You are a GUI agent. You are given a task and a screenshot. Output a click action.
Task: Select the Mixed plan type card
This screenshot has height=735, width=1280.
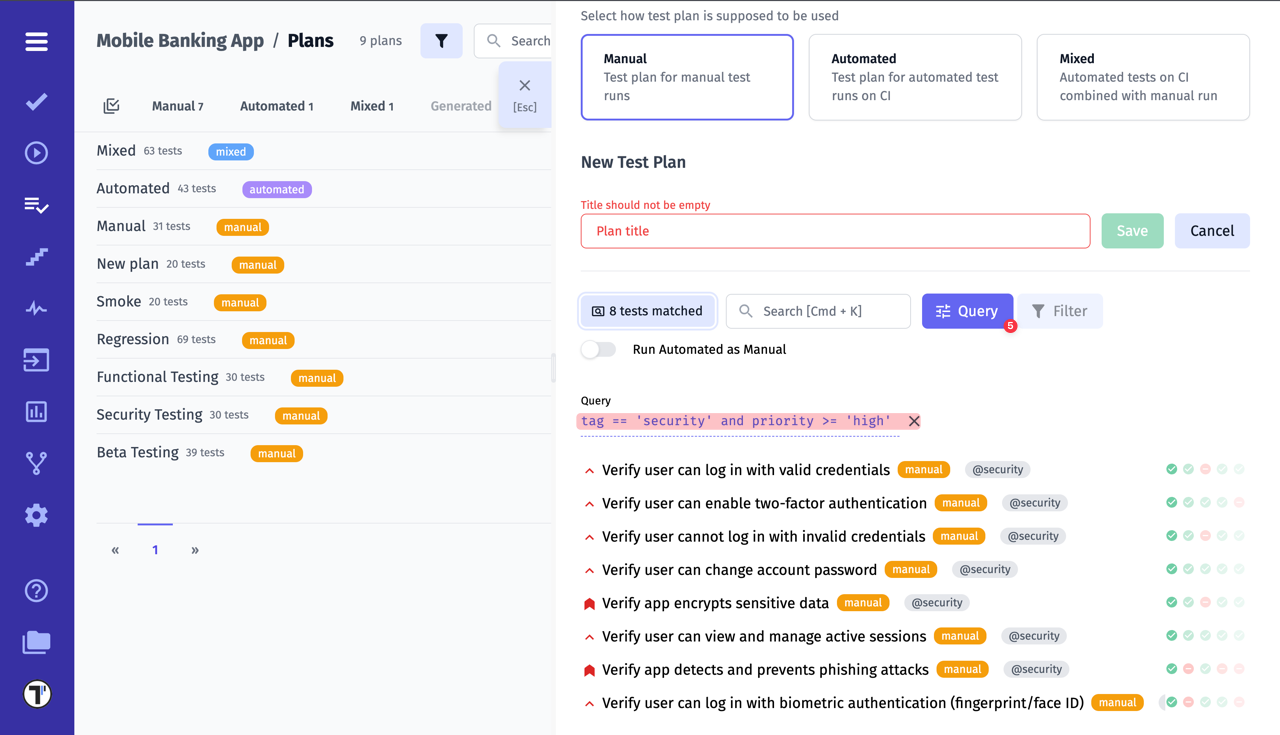[1143, 77]
